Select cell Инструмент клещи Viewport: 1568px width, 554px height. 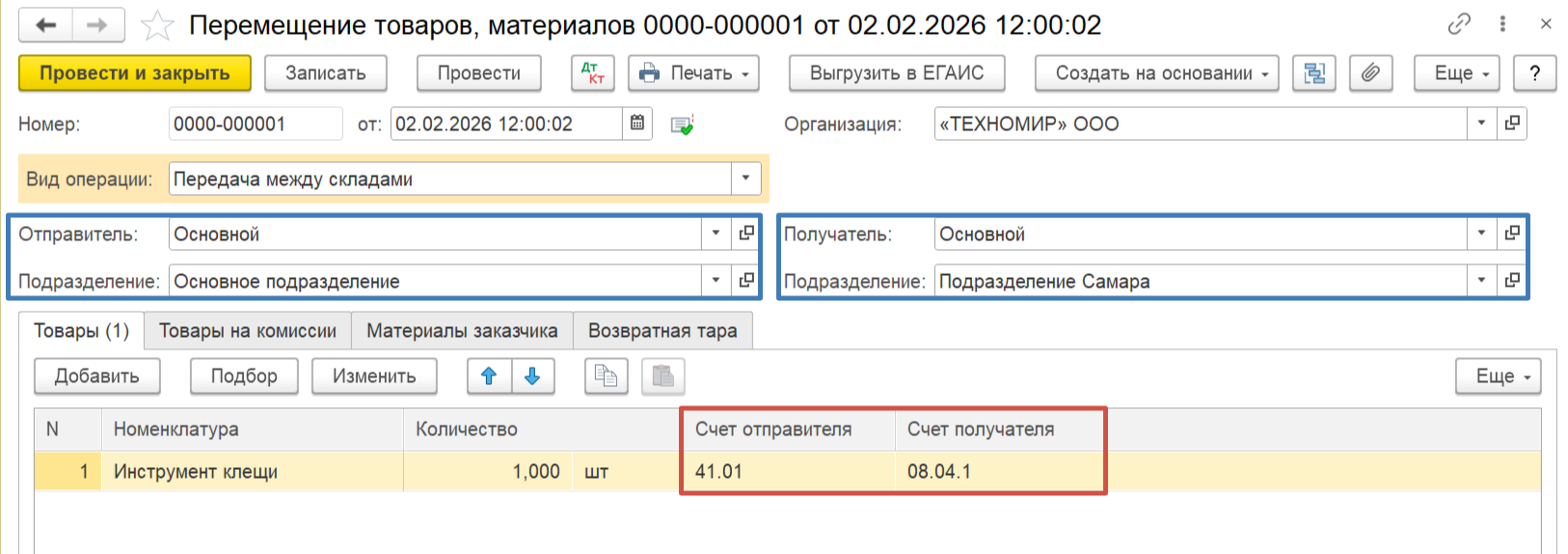253,472
